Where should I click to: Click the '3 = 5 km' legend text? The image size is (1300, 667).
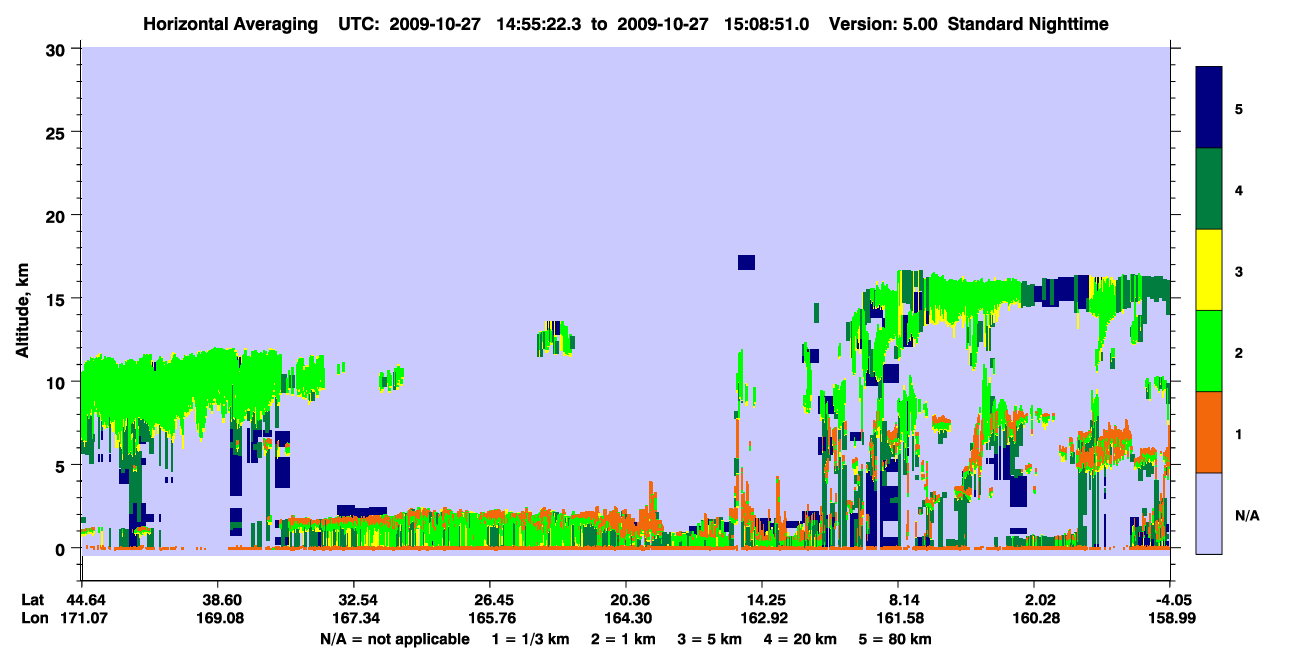pyautogui.click(x=711, y=639)
